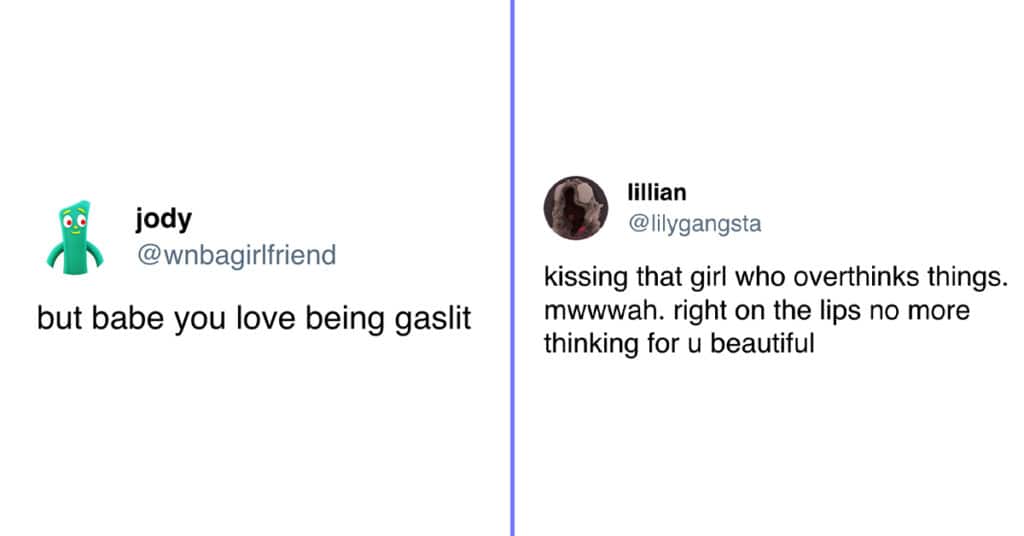This screenshot has height=536, width=1024.
Task: Click the purple vertical divider line
Action: [513, 268]
